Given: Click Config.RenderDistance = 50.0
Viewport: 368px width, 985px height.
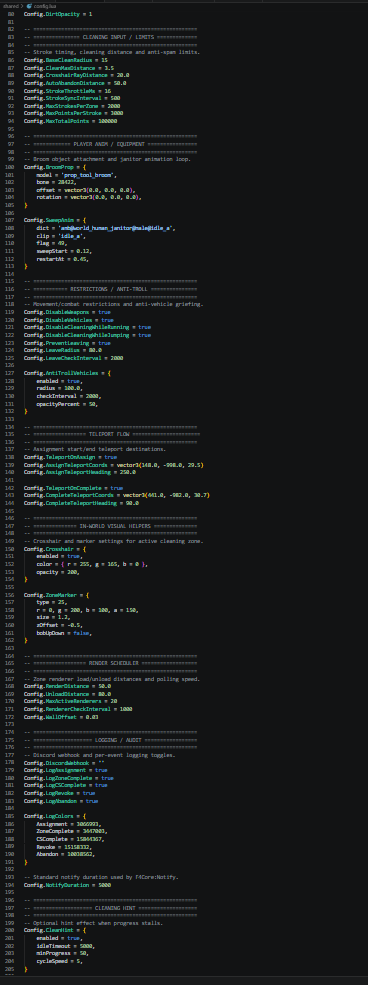Looking at the screenshot, I should click(67, 686).
